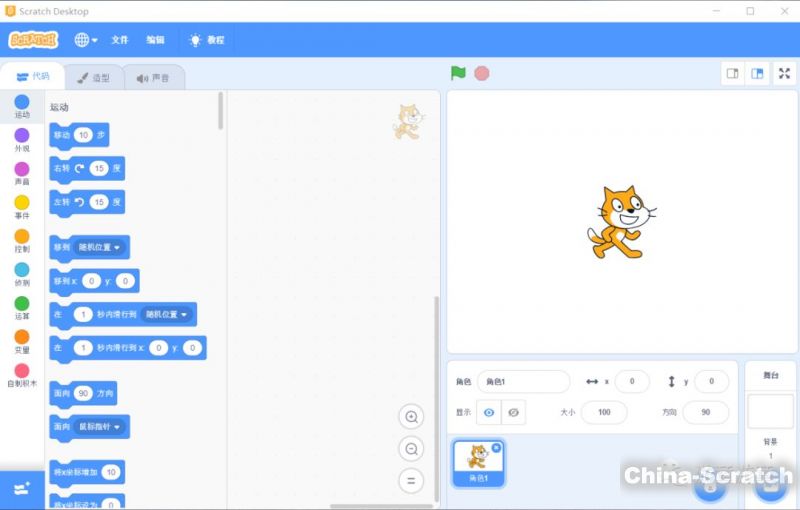Zoom out the code workspace
This screenshot has height=510, width=800.
[x=410, y=449]
